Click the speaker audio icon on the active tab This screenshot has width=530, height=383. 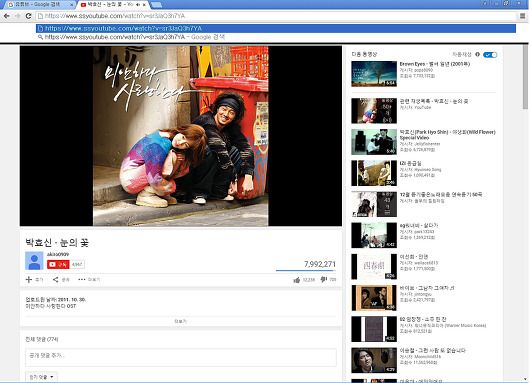coord(138,5)
